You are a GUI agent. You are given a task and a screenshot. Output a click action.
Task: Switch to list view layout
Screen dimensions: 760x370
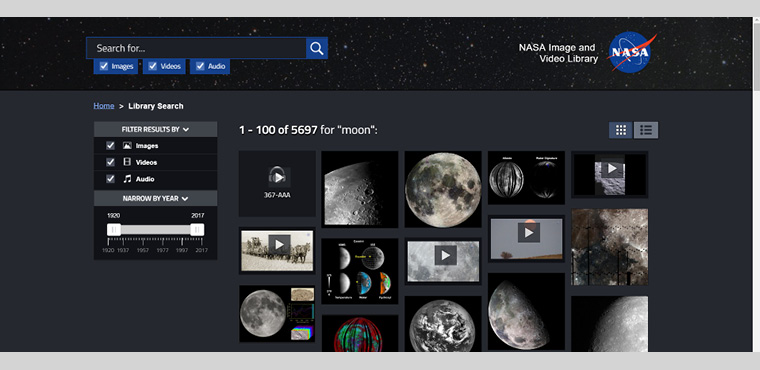tap(646, 130)
